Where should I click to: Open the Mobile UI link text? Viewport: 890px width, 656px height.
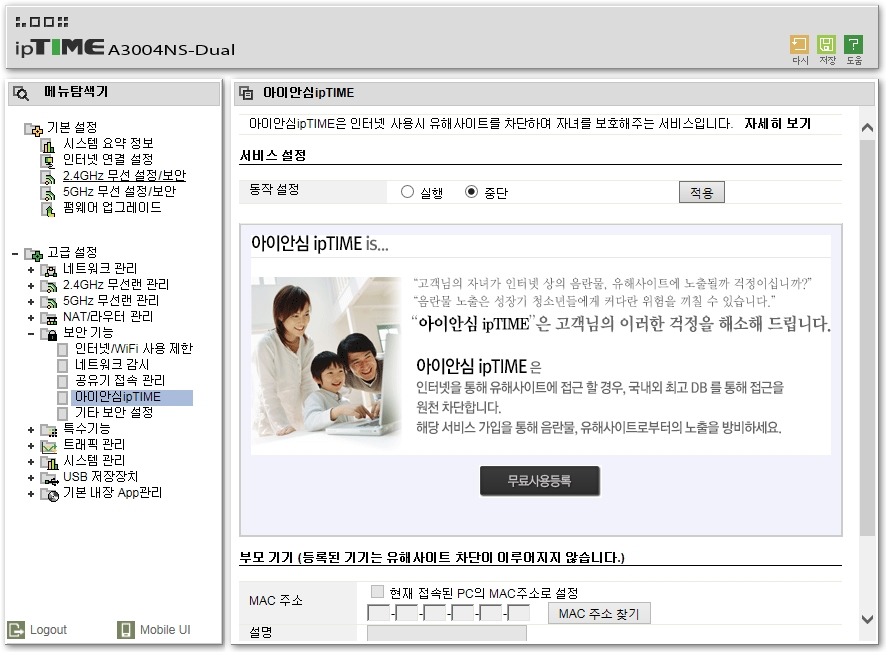165,630
